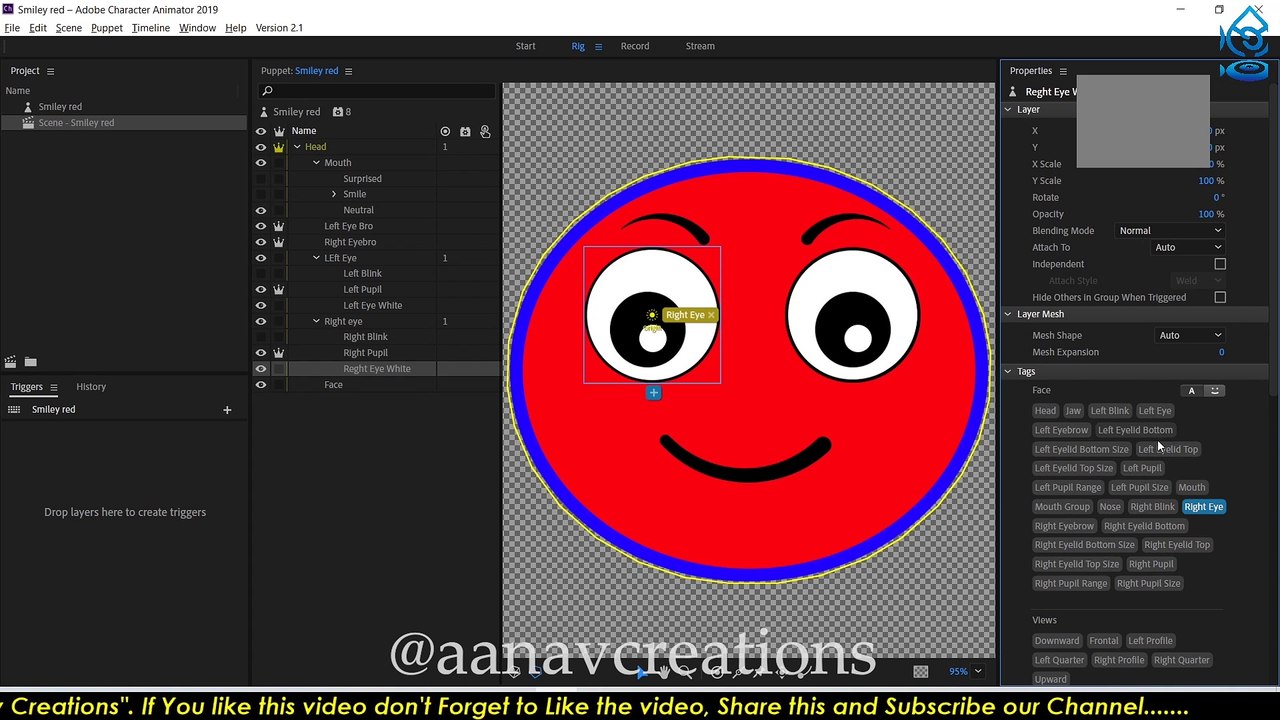The height and width of the screenshot is (720, 1280).
Task: Click the crown independence column header icon
Action: coord(279,131)
